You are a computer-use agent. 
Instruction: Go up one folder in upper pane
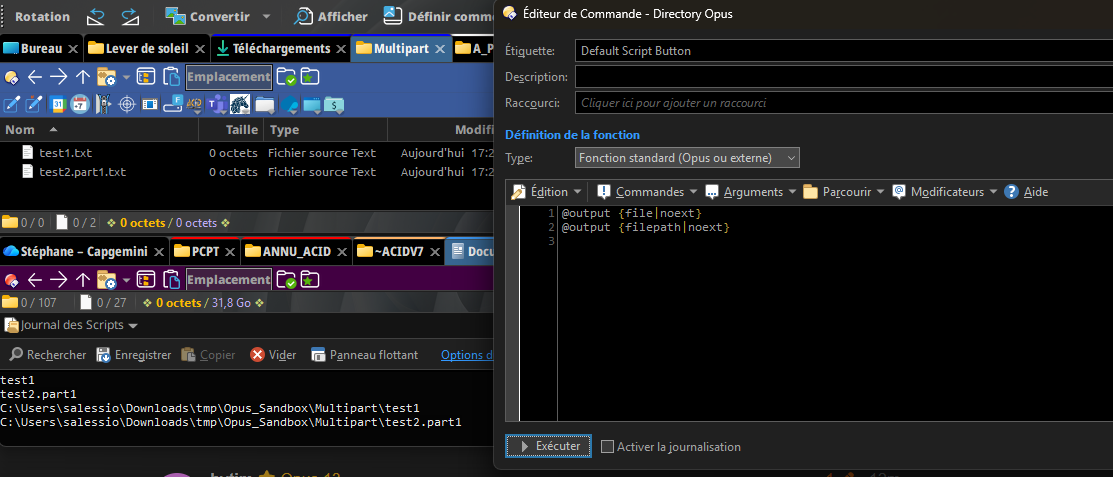pos(83,77)
